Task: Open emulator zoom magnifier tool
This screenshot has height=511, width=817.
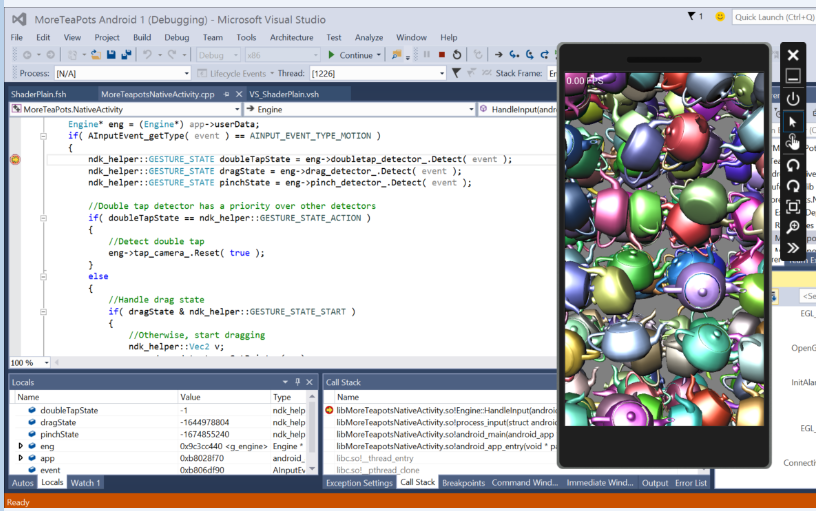Action: click(792, 227)
